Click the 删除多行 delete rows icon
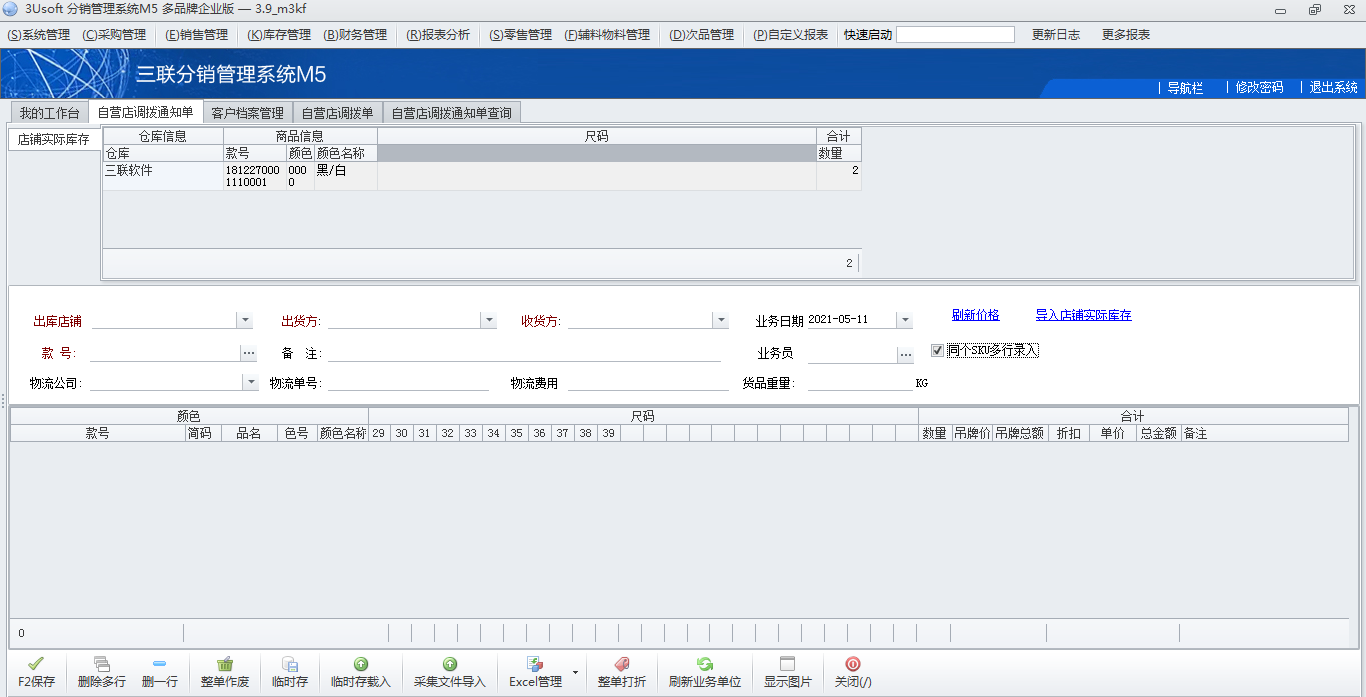The width and height of the screenshot is (1366, 697). coord(101,664)
